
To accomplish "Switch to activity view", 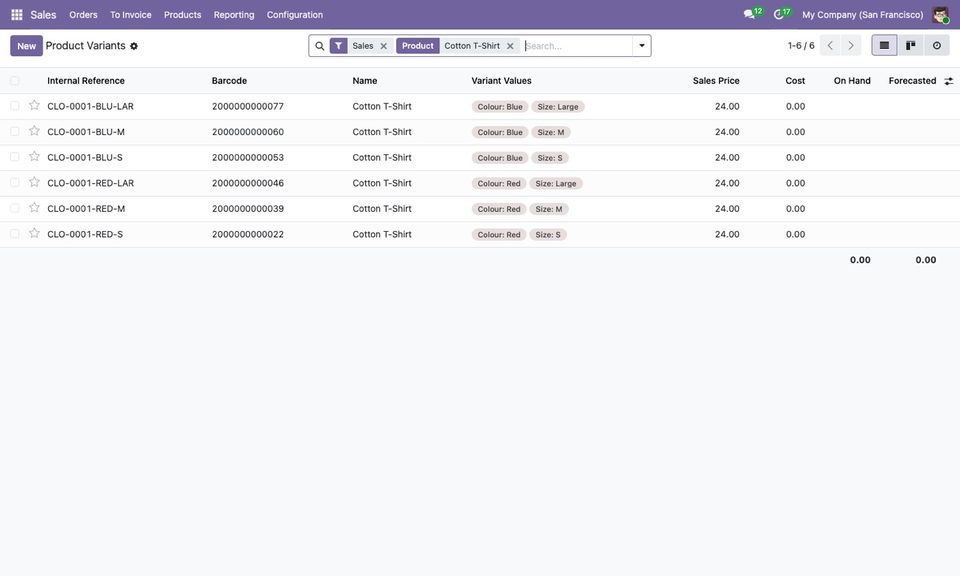I will pos(937,45).
